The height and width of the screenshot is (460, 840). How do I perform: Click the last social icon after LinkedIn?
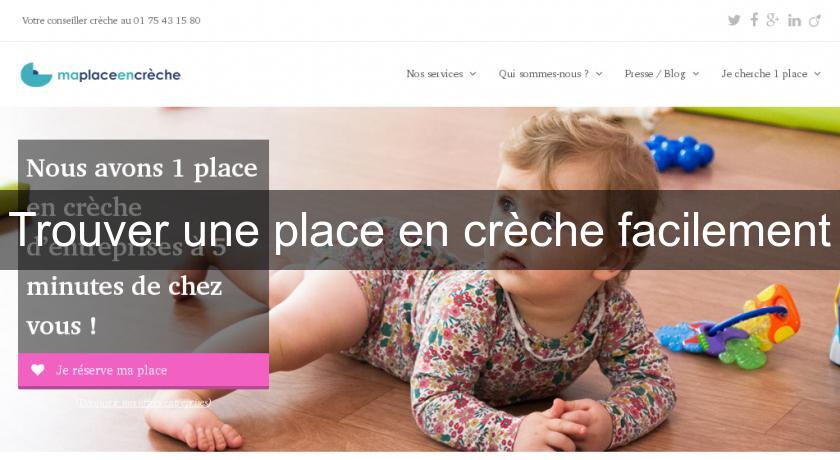click(815, 20)
